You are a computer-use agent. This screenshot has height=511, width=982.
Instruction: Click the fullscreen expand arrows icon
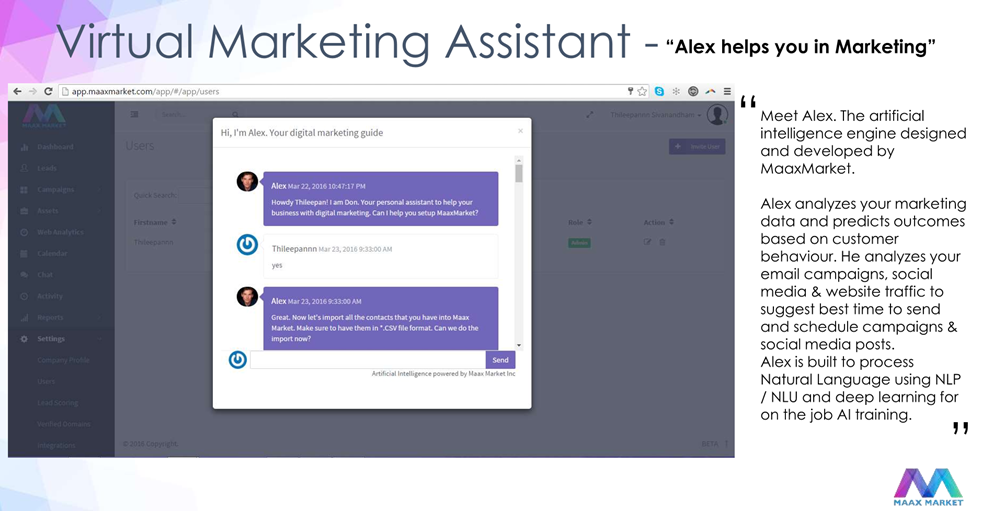tap(589, 115)
